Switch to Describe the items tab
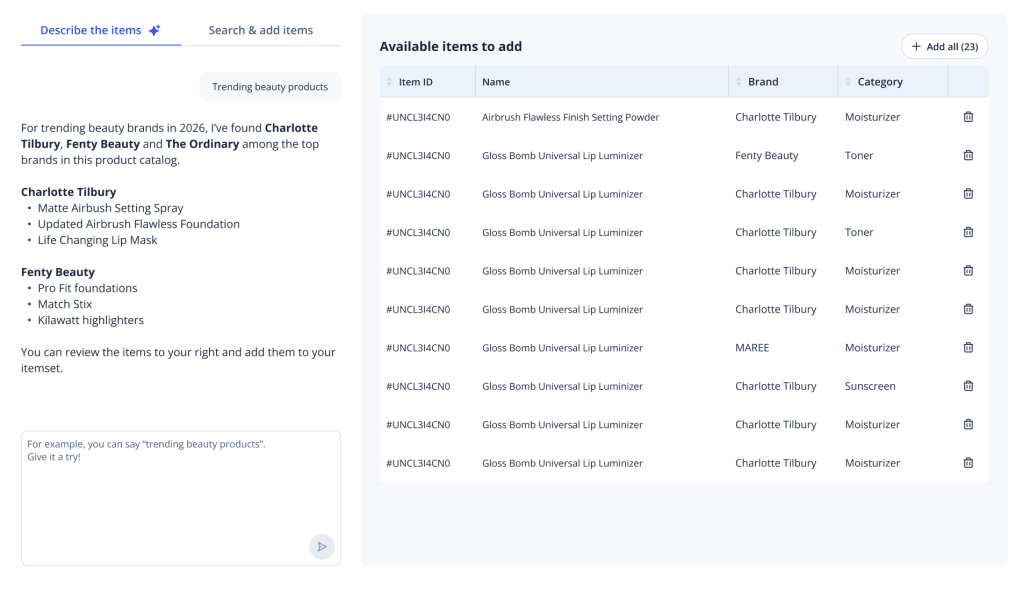Screen dimensions: 1023x591 click(100, 30)
